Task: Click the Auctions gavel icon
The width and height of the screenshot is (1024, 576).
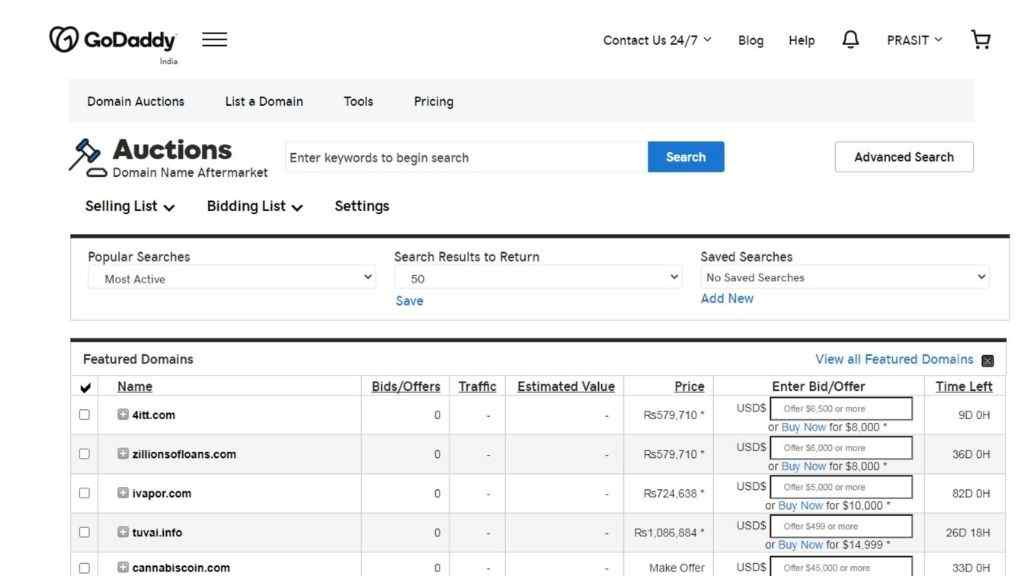Action: click(88, 157)
